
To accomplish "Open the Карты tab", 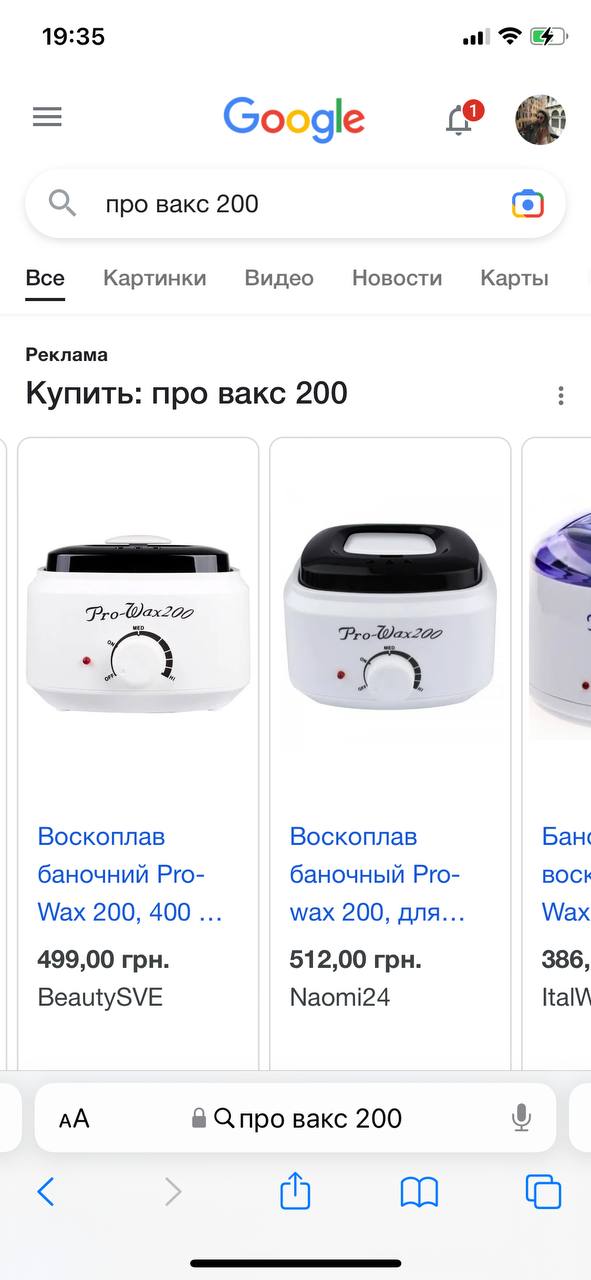I will pos(514,278).
